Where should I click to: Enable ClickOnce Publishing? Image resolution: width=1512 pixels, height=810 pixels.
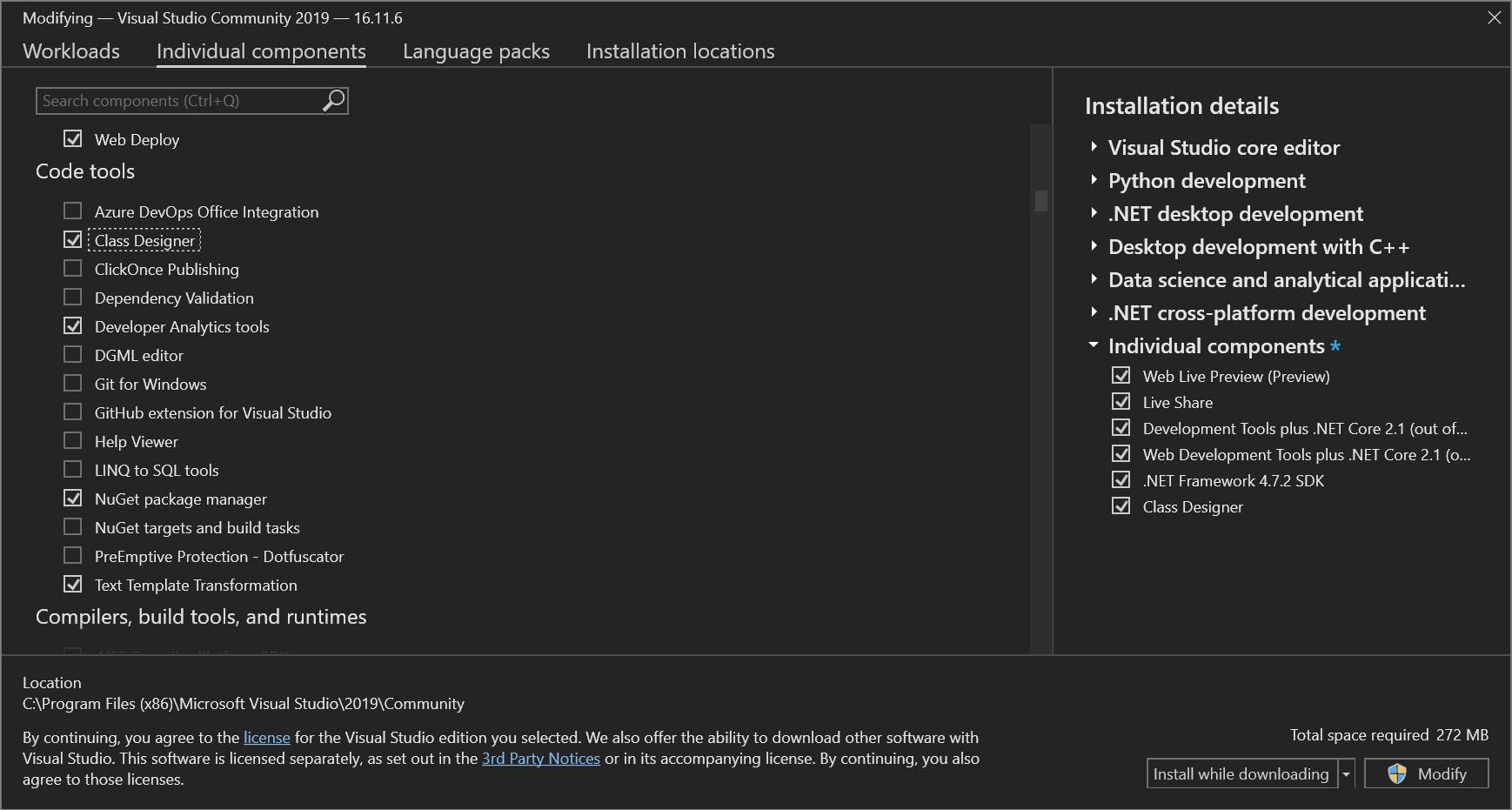point(73,269)
